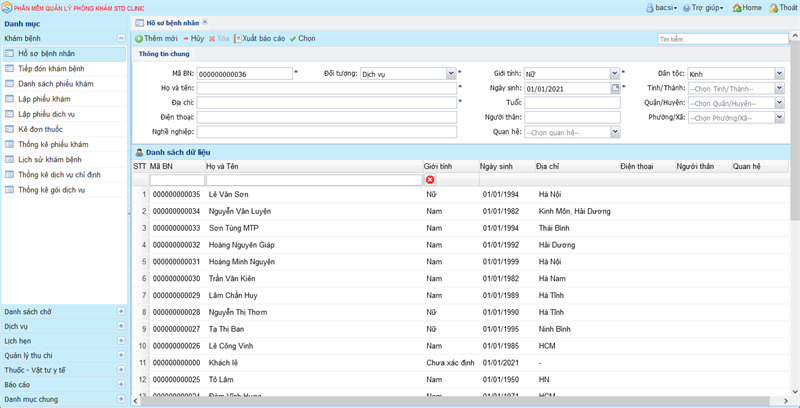This screenshot has height=408, width=800.
Task: Open the Ngày sinh calendar picker icon
Action: (x=616, y=88)
